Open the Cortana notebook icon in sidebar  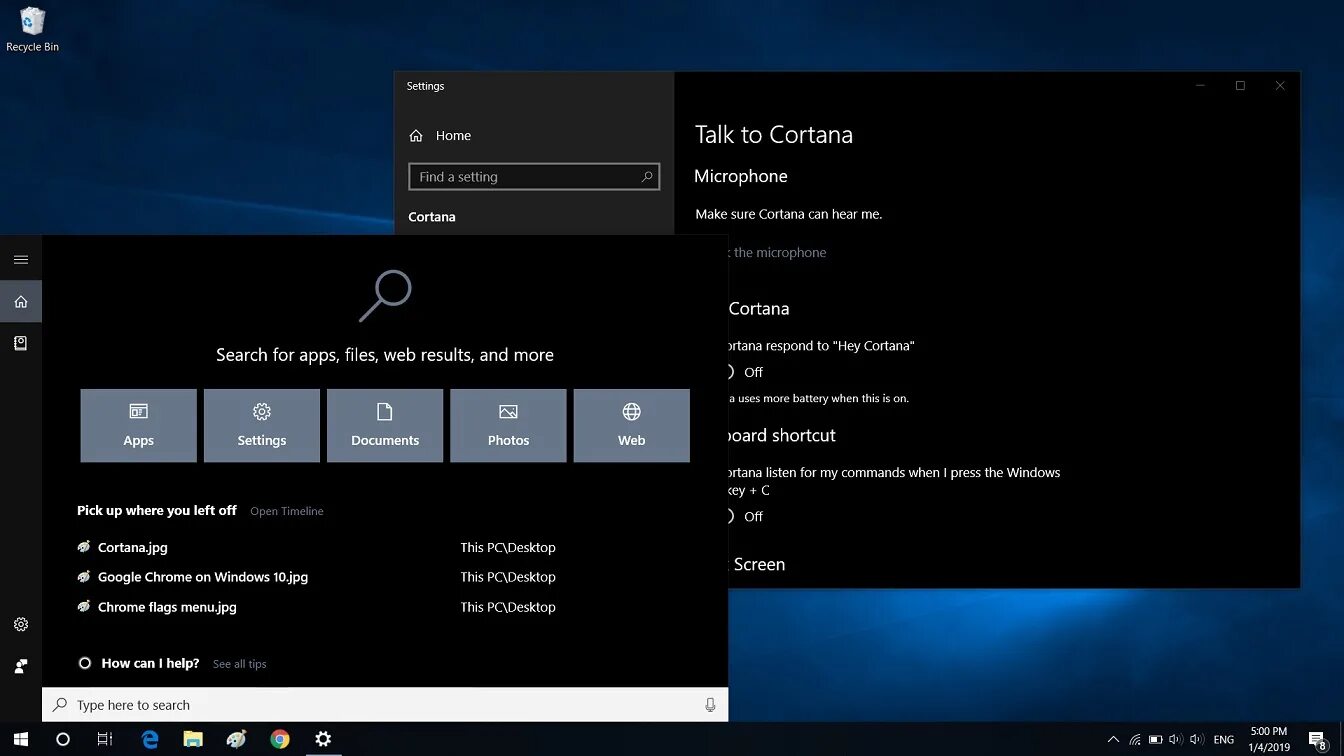pyautogui.click(x=20, y=343)
